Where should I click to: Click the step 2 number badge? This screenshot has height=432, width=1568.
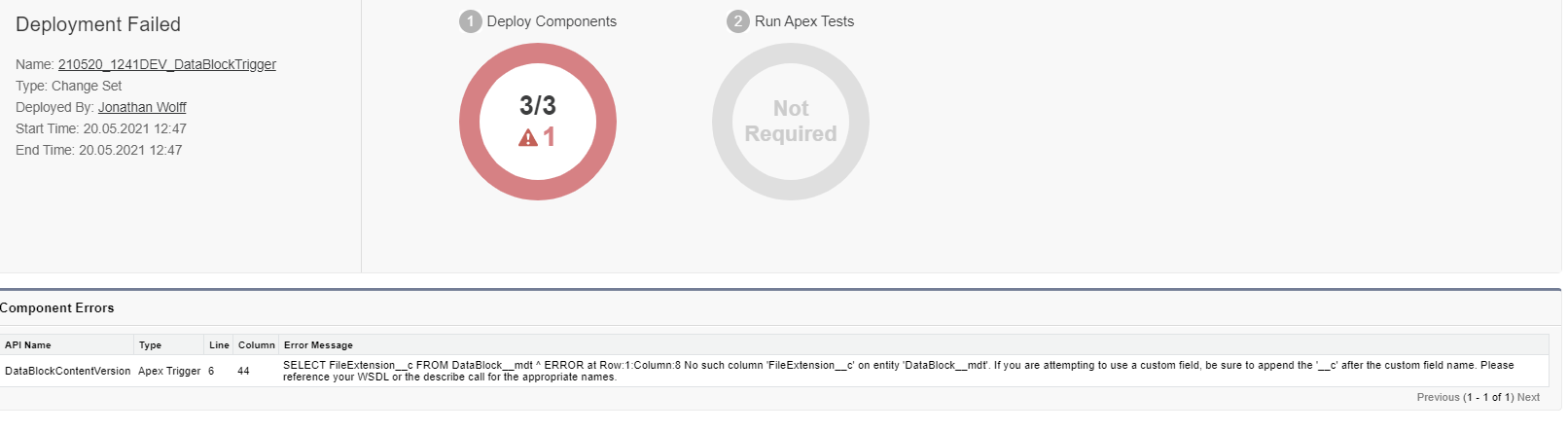click(738, 21)
